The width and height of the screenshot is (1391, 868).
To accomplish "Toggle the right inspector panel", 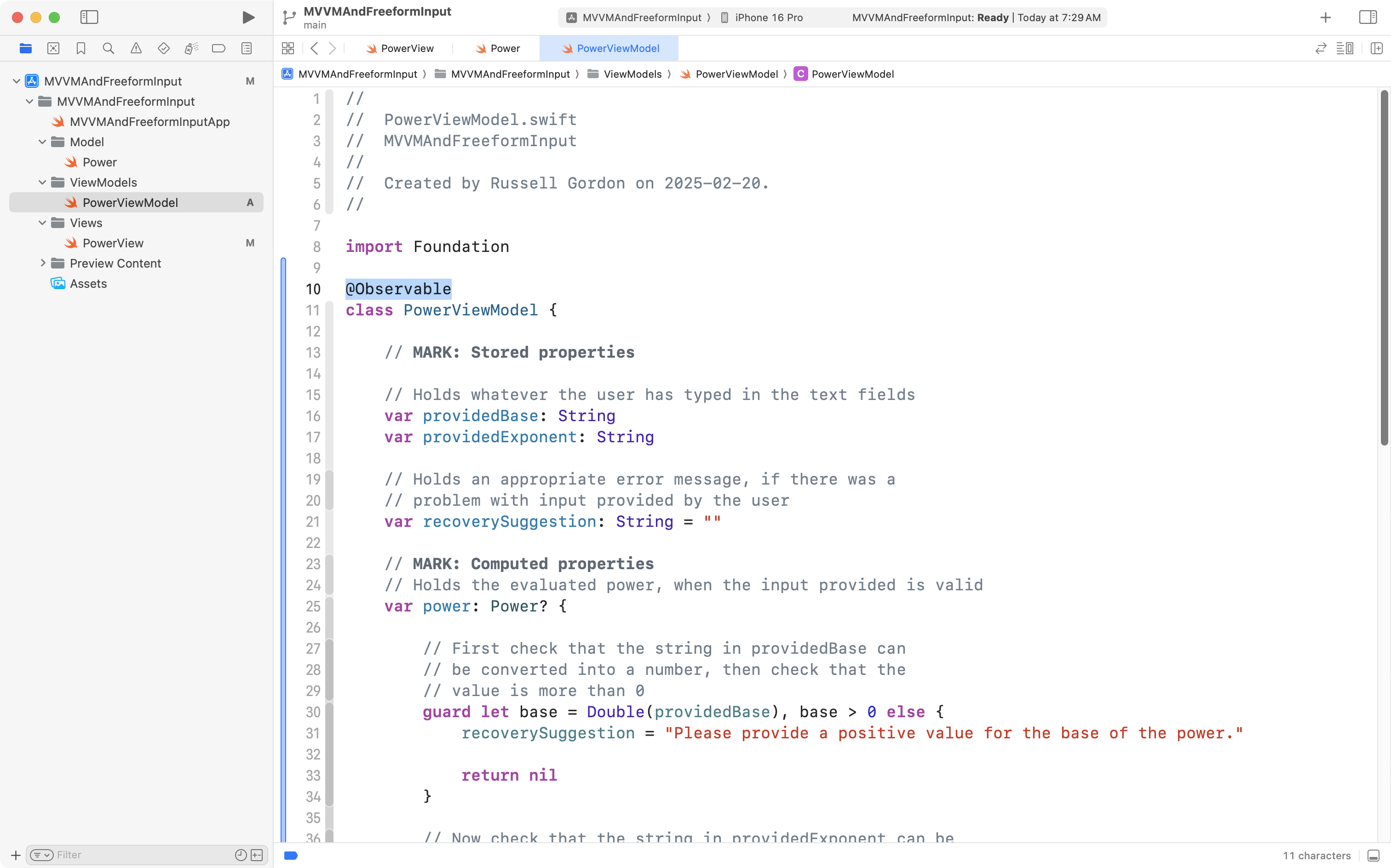I will 1368,17.
